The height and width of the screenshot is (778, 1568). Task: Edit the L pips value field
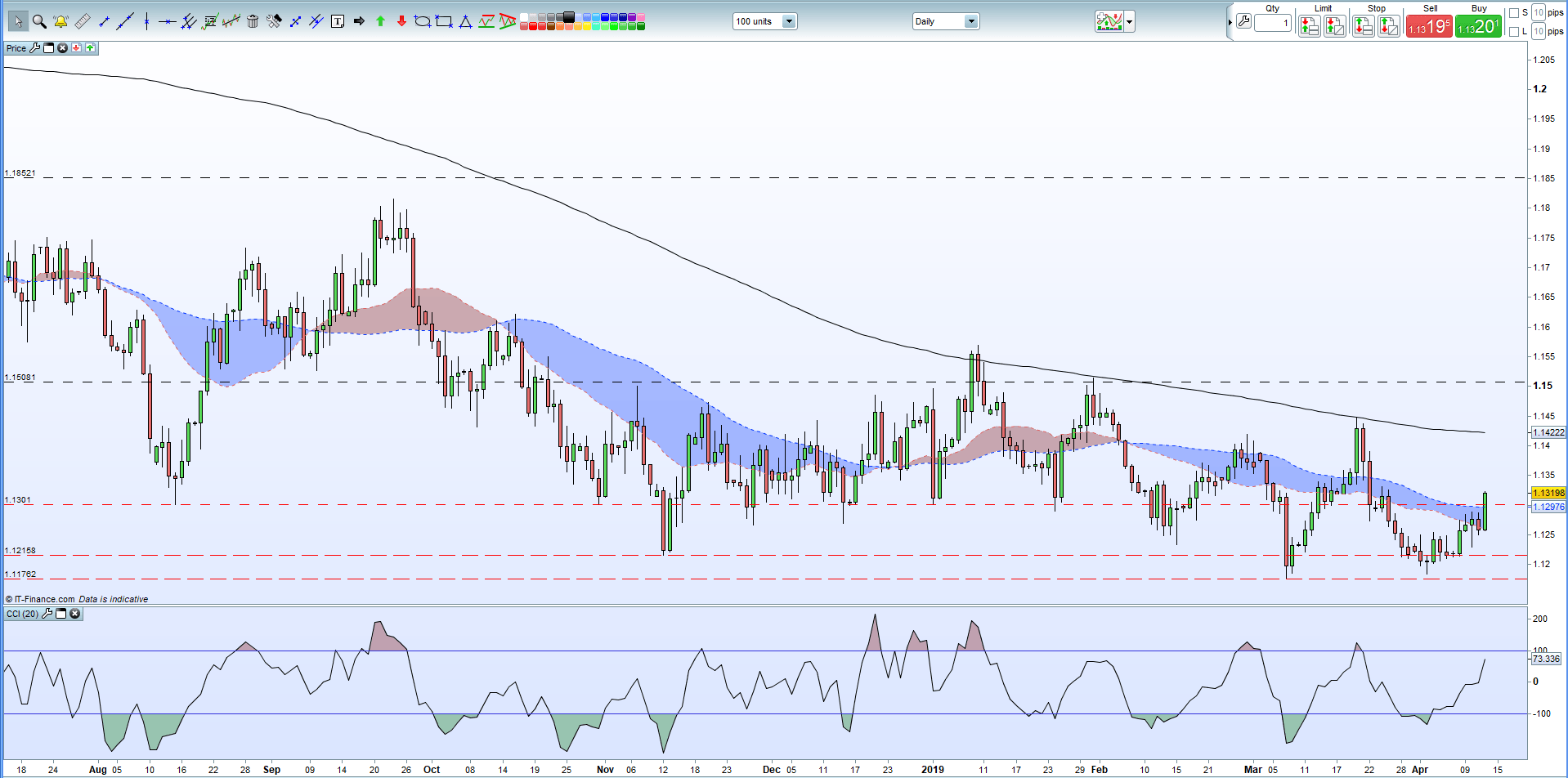pos(1539,31)
